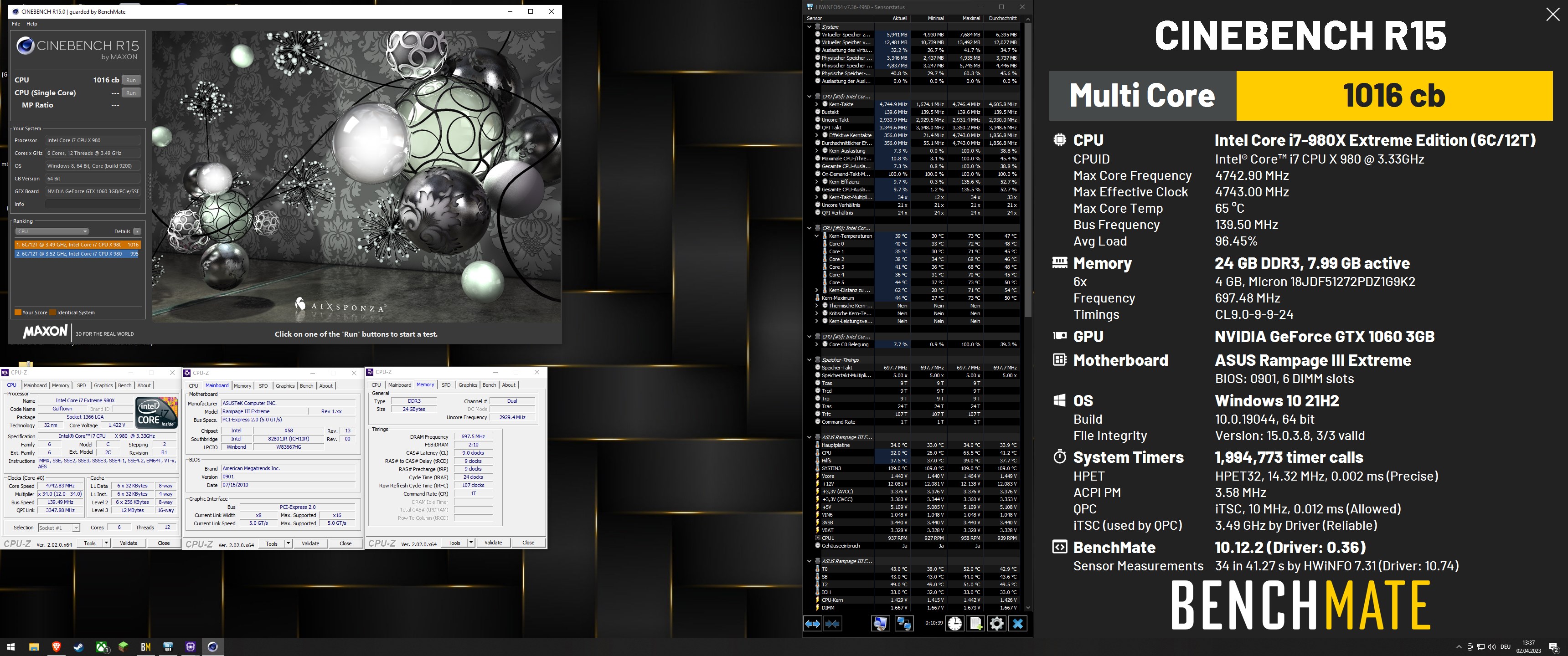Open Cinebench File menu
This screenshot has width=1568, height=656.
(x=16, y=24)
